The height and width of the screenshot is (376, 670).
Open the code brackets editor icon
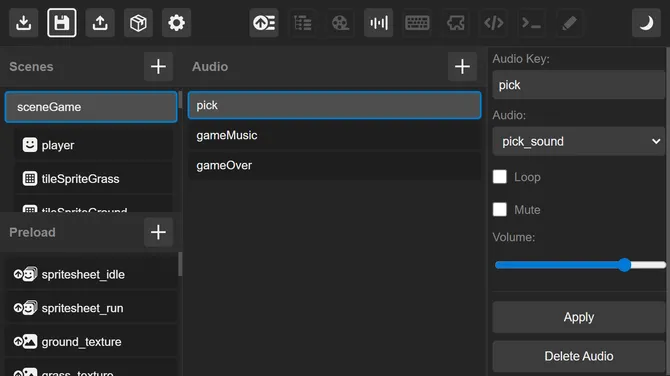click(494, 23)
